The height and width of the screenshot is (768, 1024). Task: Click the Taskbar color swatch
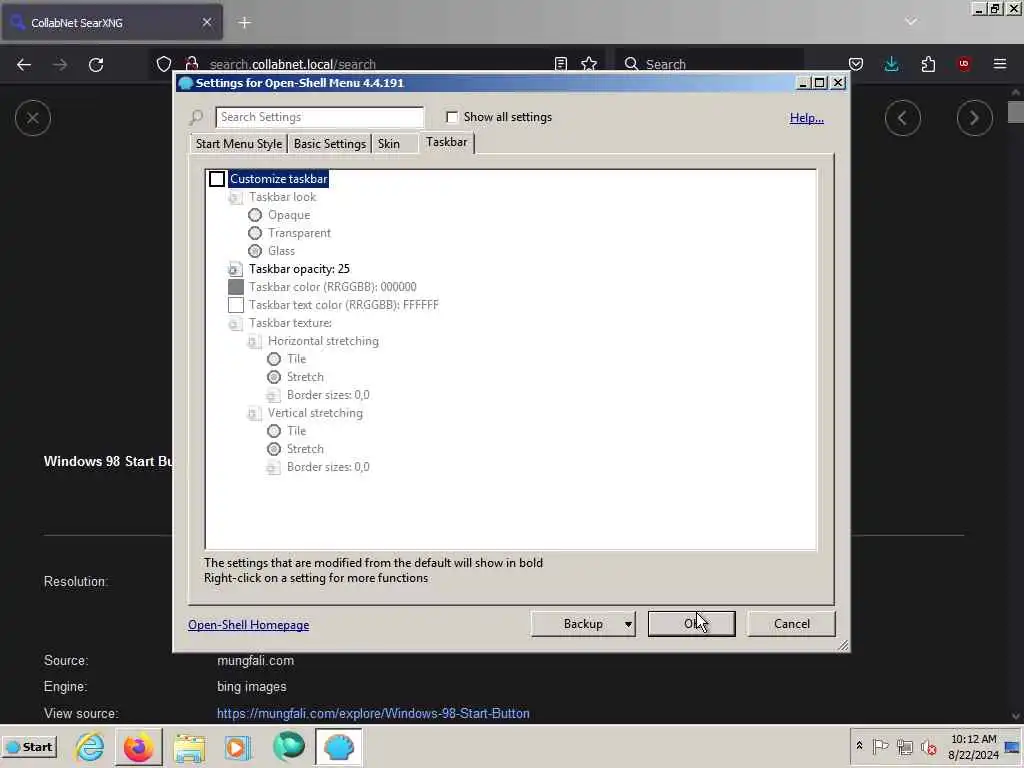[236, 287]
